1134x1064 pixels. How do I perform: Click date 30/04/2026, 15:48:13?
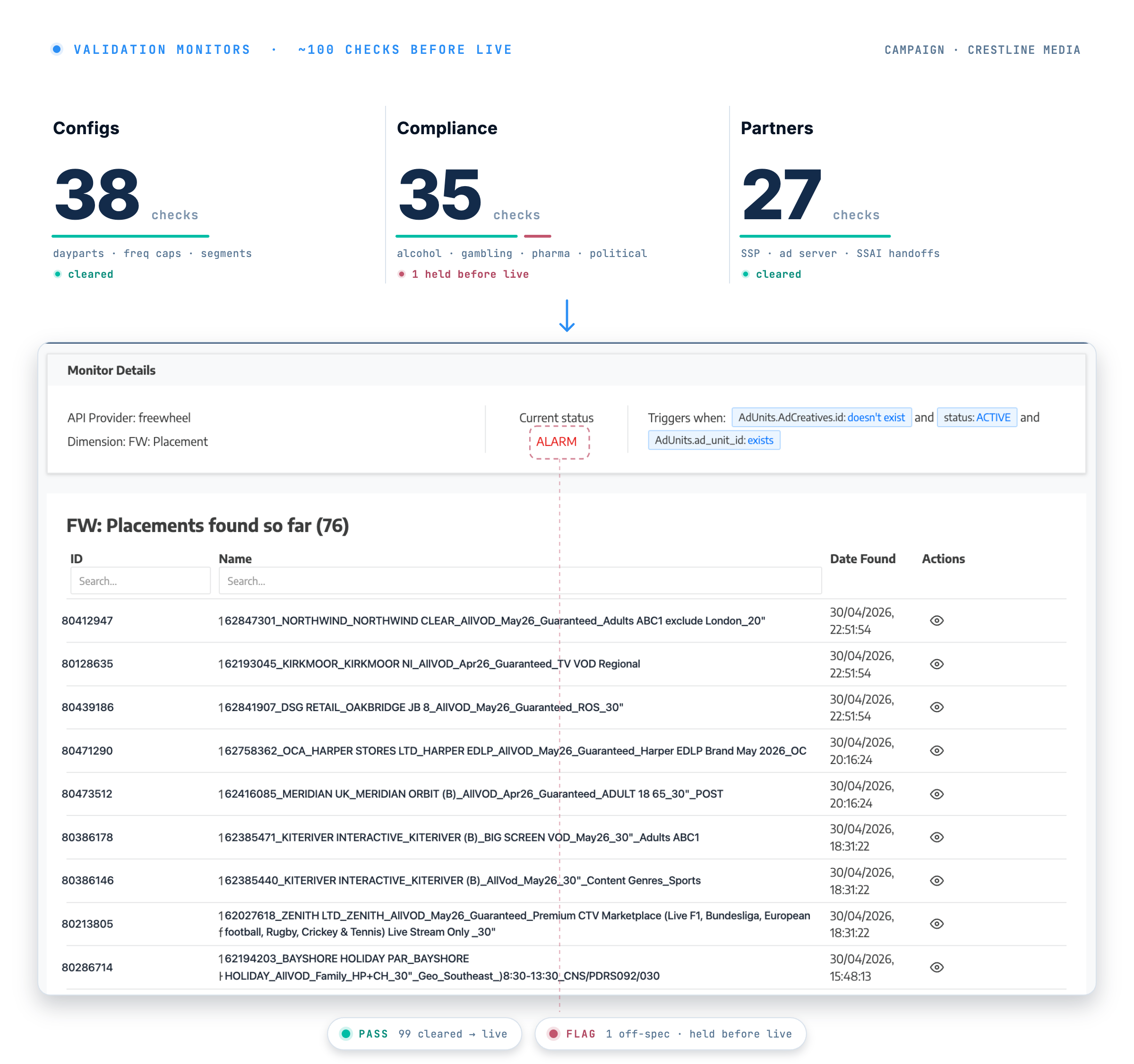point(861,967)
